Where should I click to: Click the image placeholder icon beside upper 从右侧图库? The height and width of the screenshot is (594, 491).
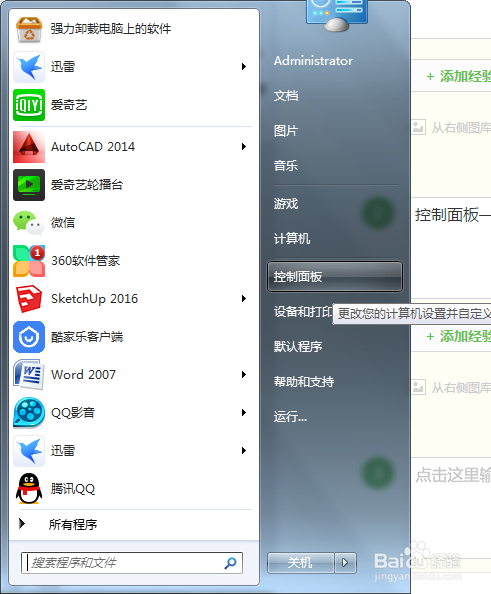tap(418, 127)
